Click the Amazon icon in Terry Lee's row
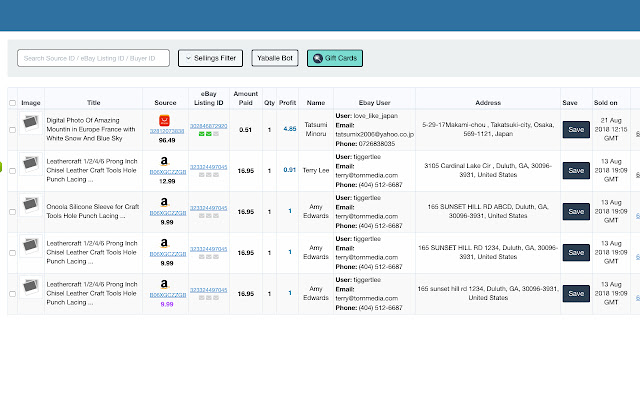This screenshot has height=400, width=640. click(x=166, y=160)
